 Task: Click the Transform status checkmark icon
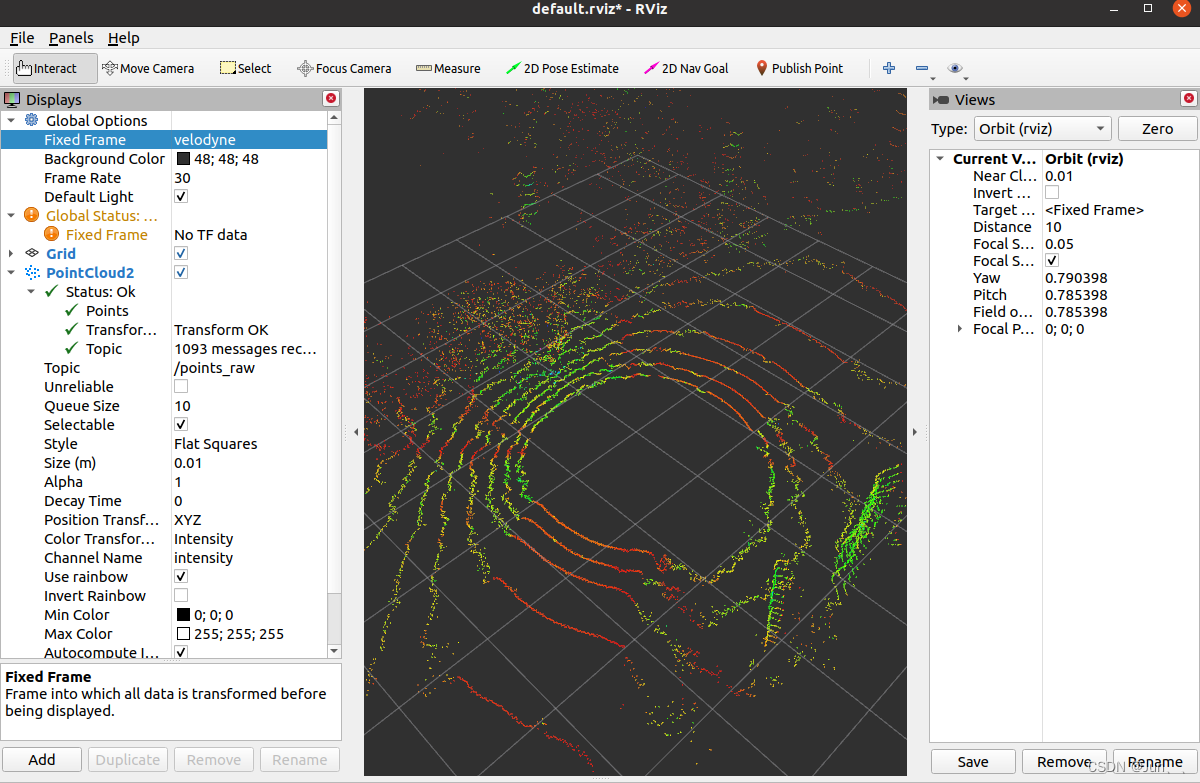point(71,330)
